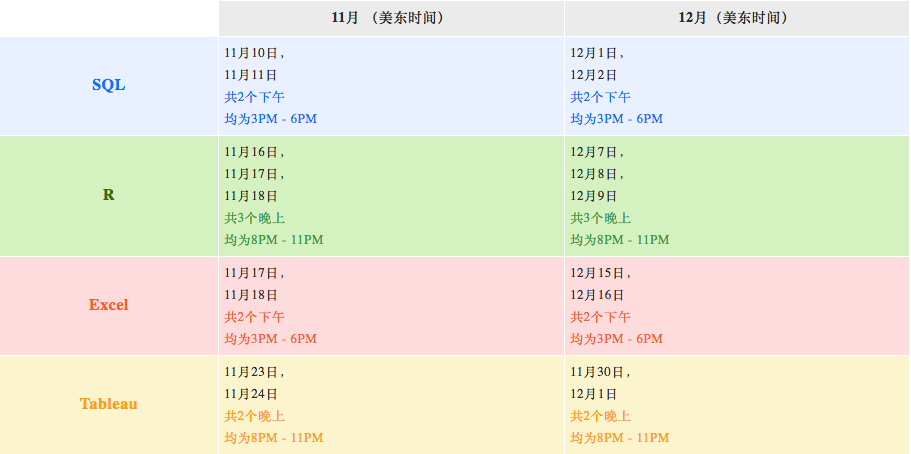Select the Tableau row label
911x454 pixels.
(109, 403)
